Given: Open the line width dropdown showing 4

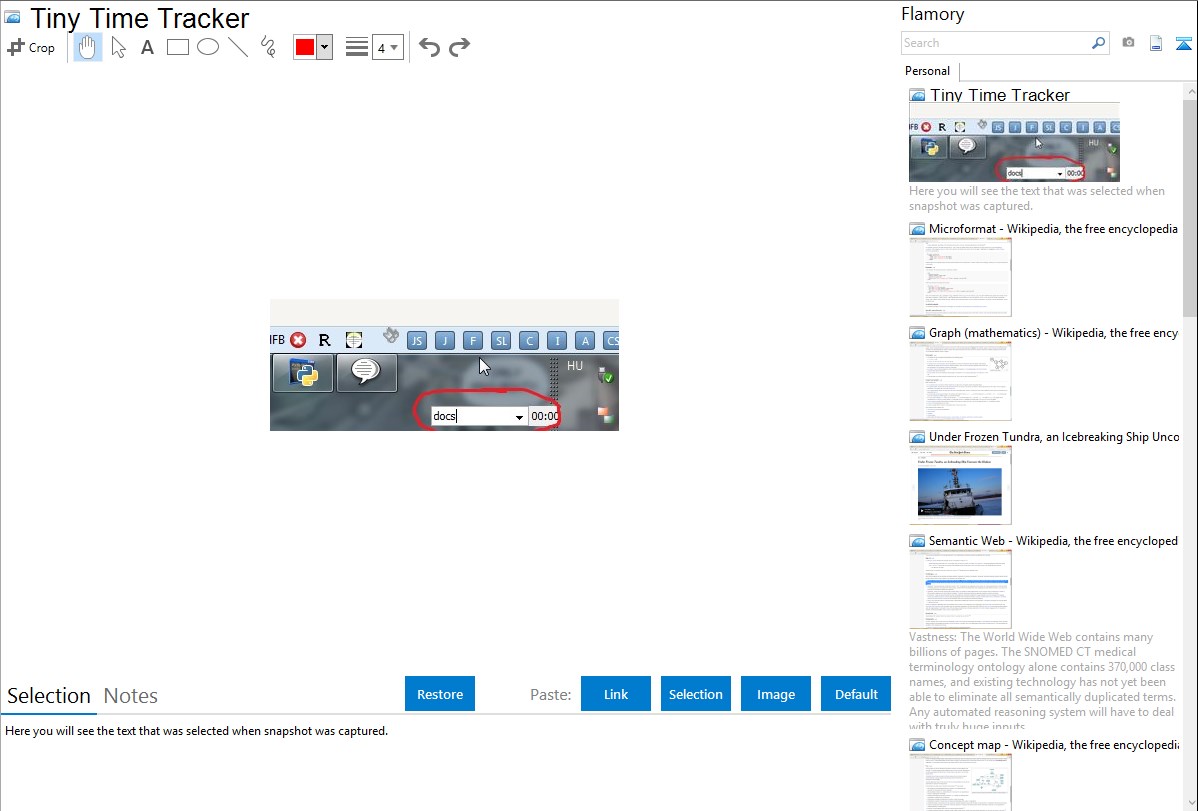Looking at the screenshot, I should [387, 47].
